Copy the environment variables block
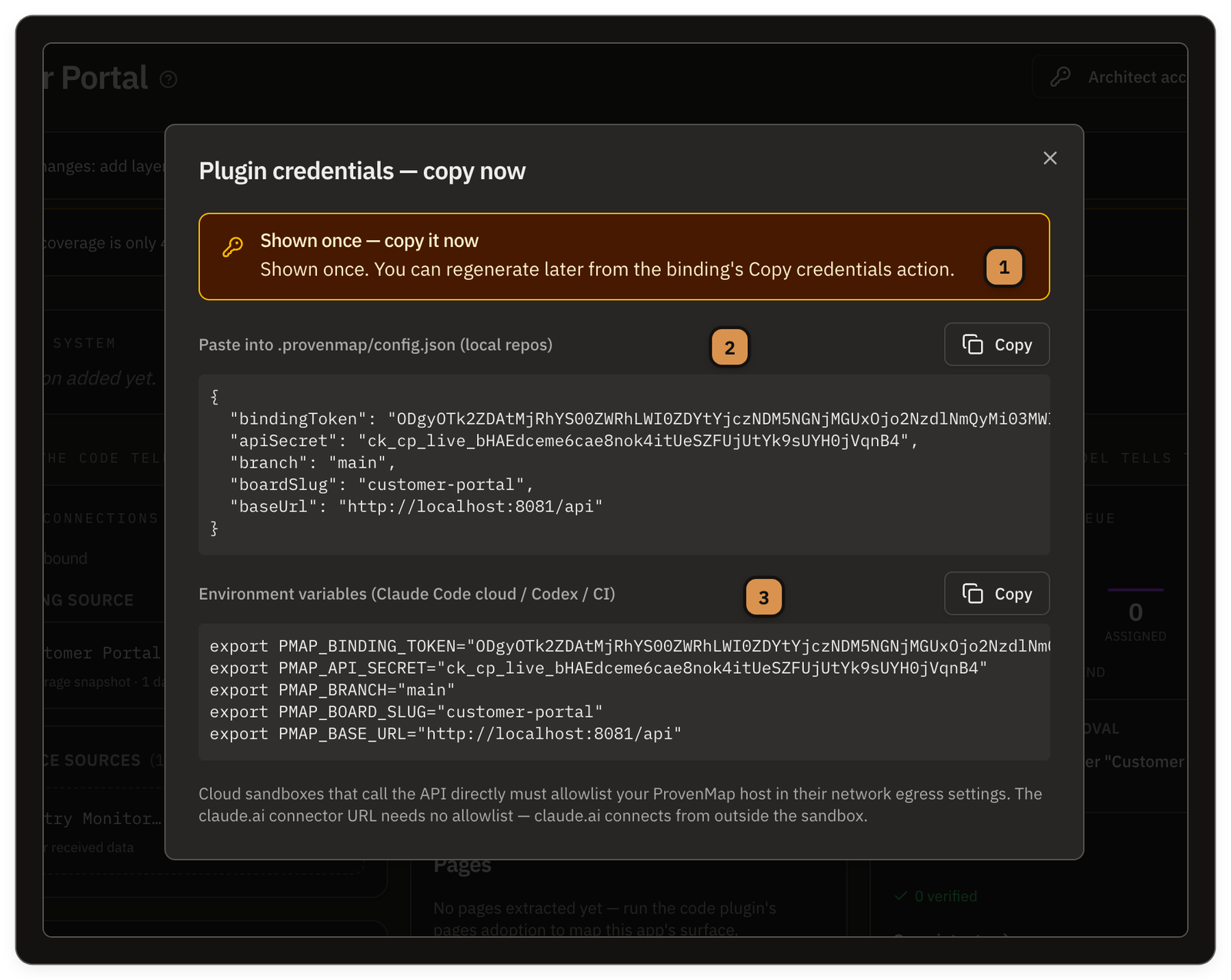Image resolution: width=1231 pixels, height=980 pixels. point(996,594)
